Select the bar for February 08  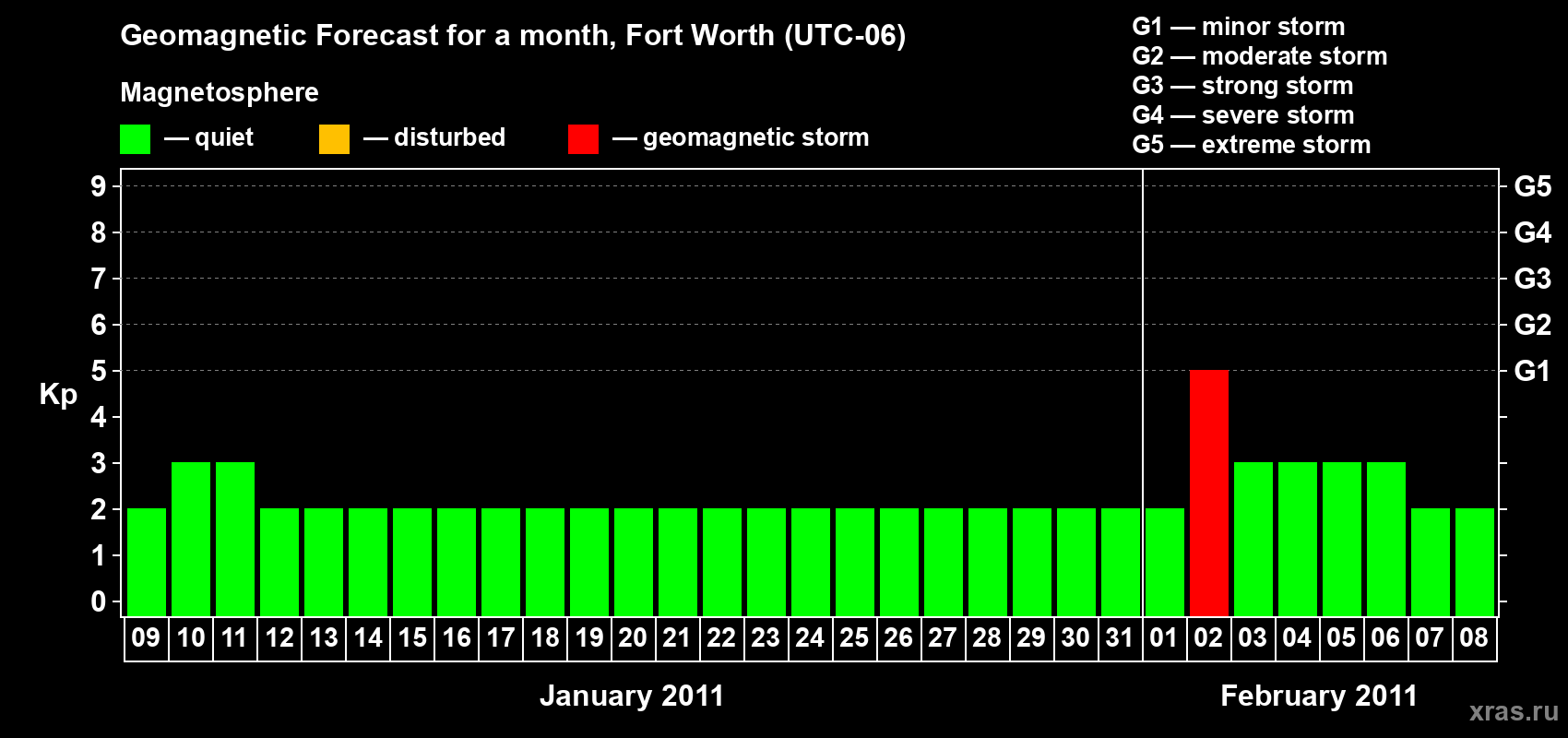(x=1475, y=562)
